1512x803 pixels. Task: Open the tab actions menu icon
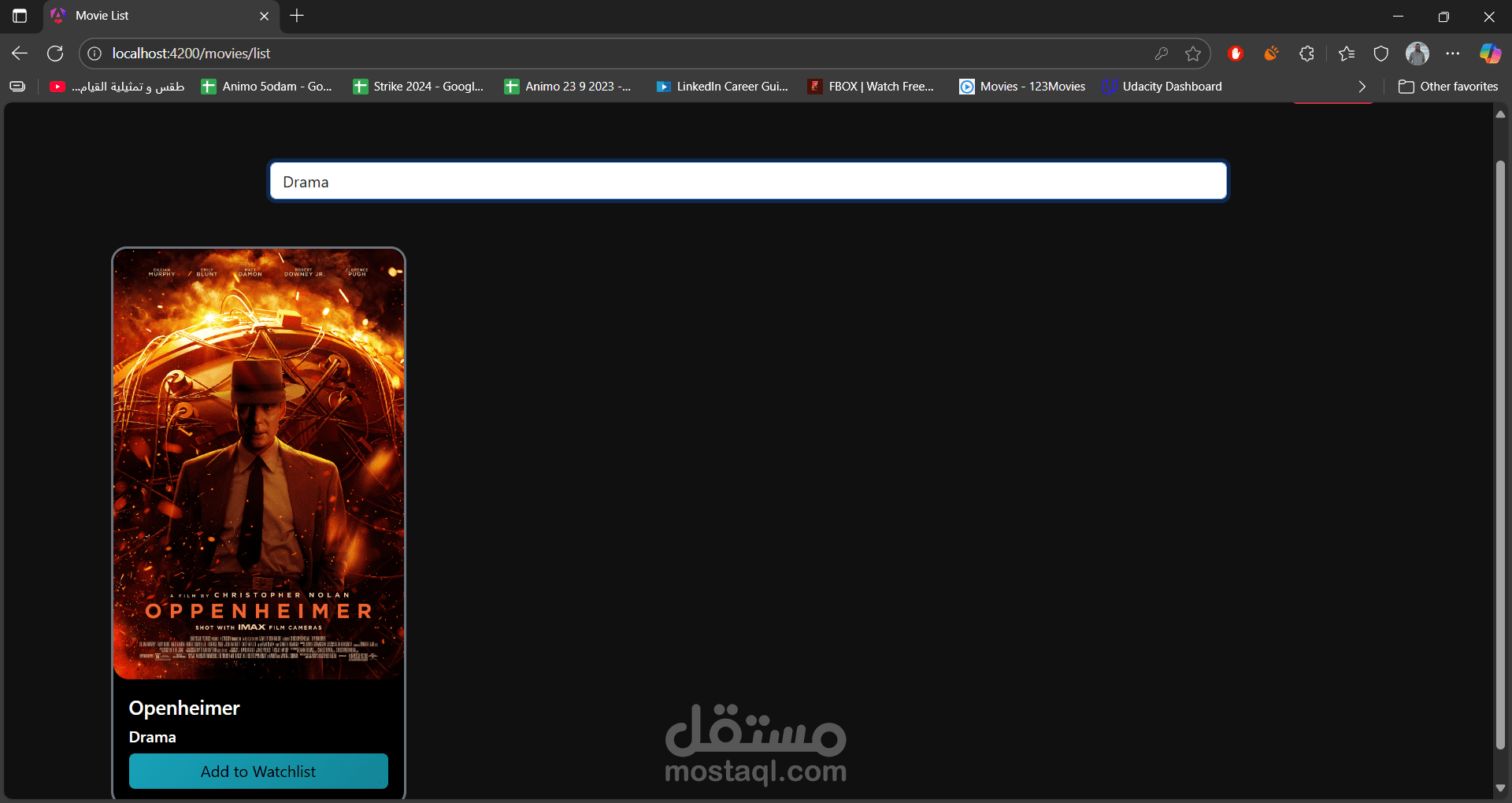[x=20, y=16]
